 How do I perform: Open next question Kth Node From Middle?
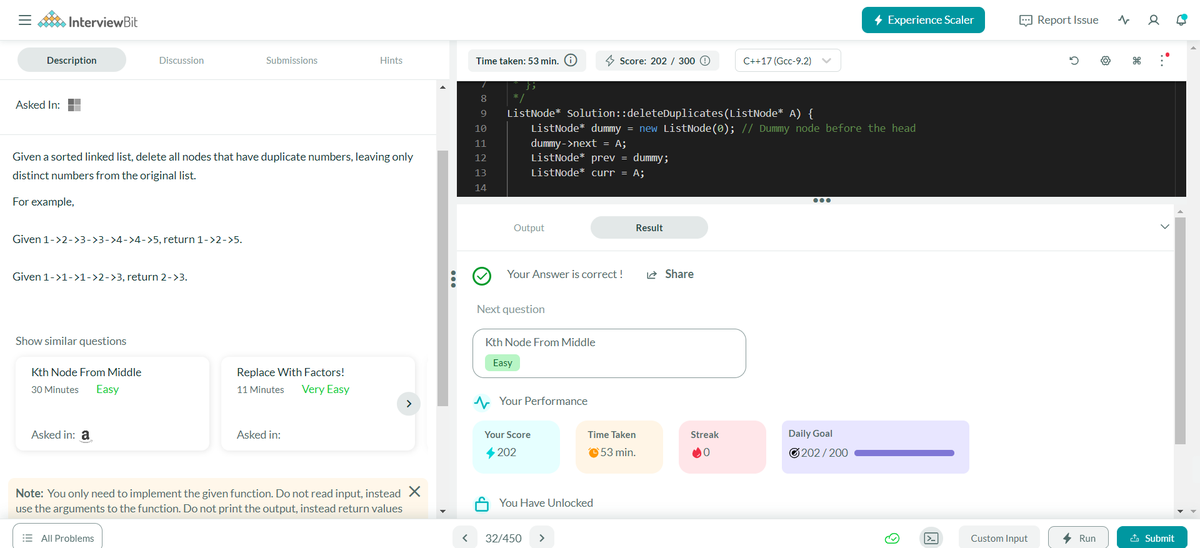click(x=610, y=353)
